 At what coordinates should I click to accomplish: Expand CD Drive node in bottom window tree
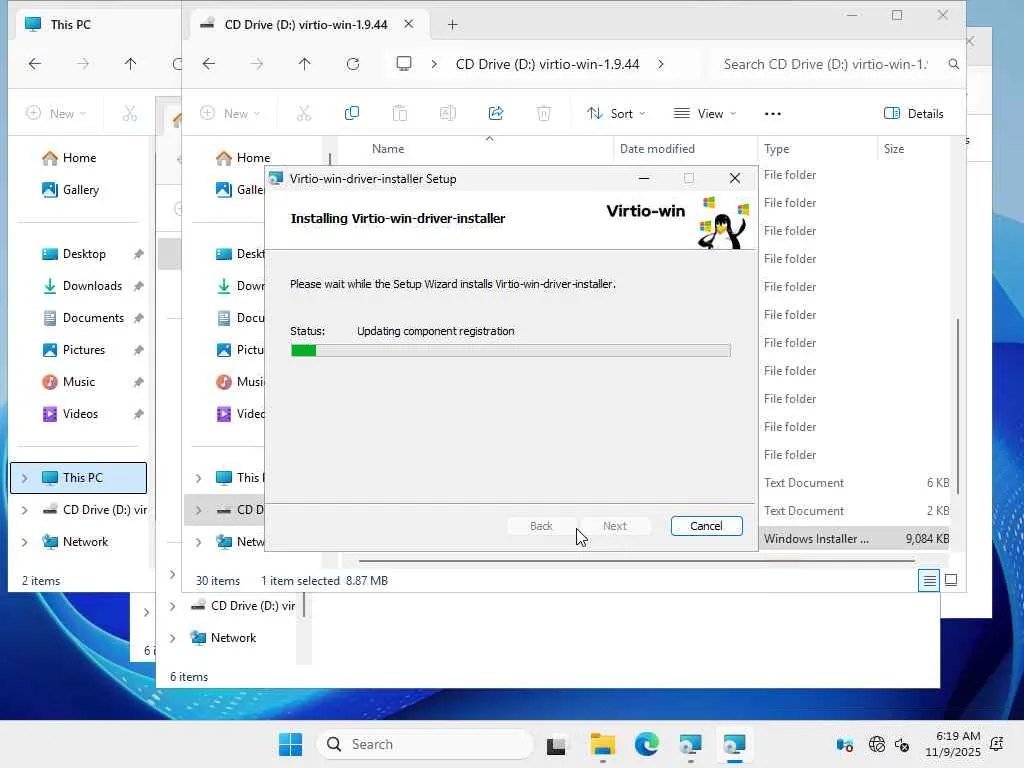(x=172, y=605)
